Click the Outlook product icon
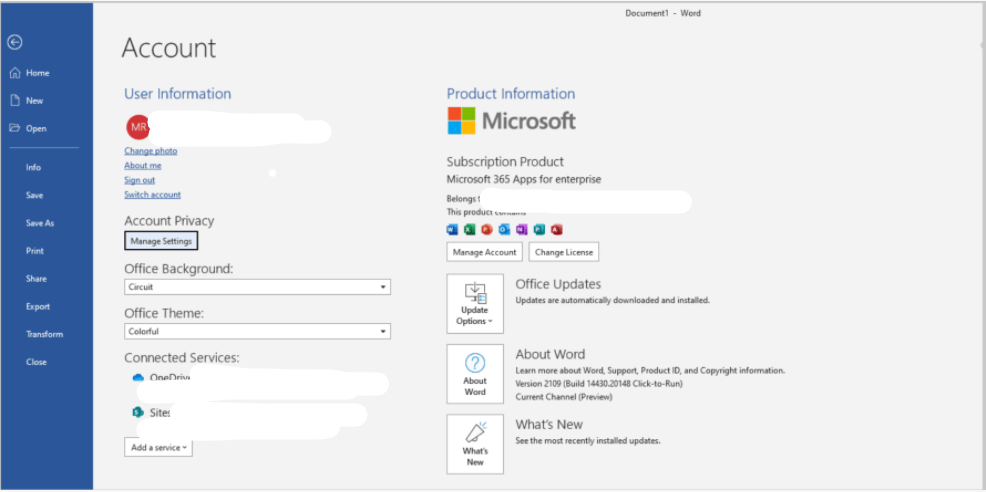Screen dimensions: 986x492 [504, 230]
